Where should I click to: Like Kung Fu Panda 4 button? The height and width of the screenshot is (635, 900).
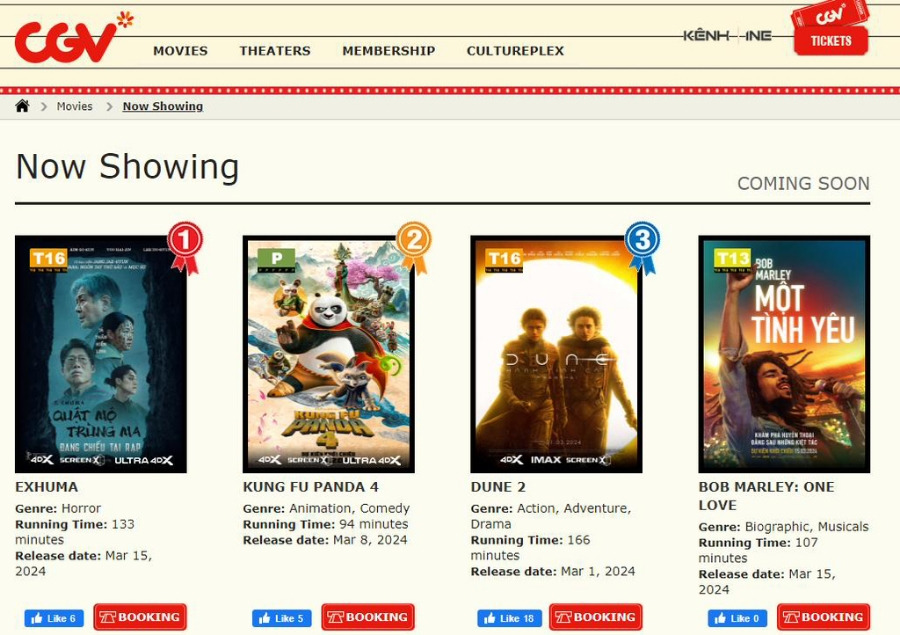[282, 618]
